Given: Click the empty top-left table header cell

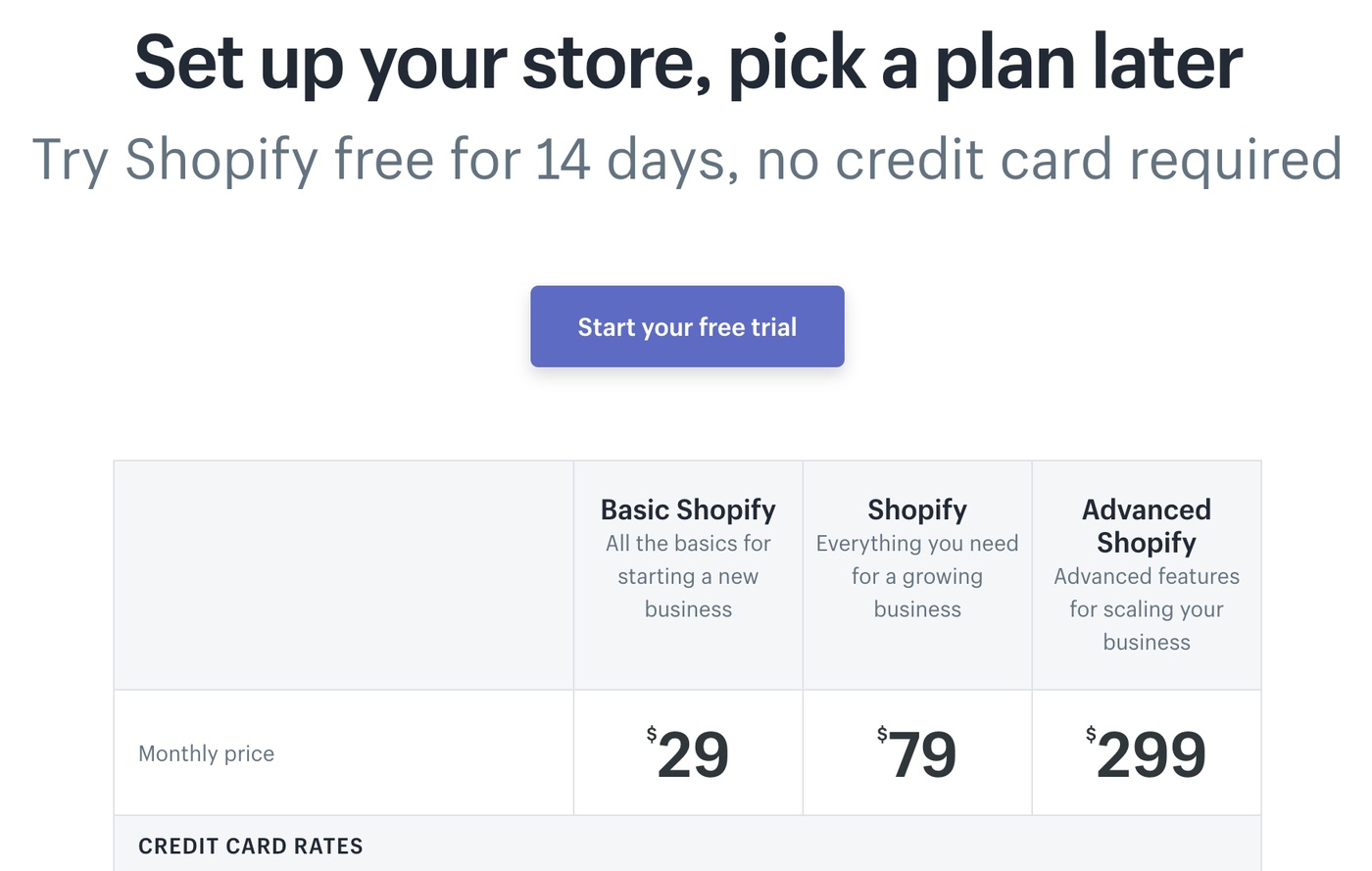Looking at the screenshot, I should tap(344, 575).
